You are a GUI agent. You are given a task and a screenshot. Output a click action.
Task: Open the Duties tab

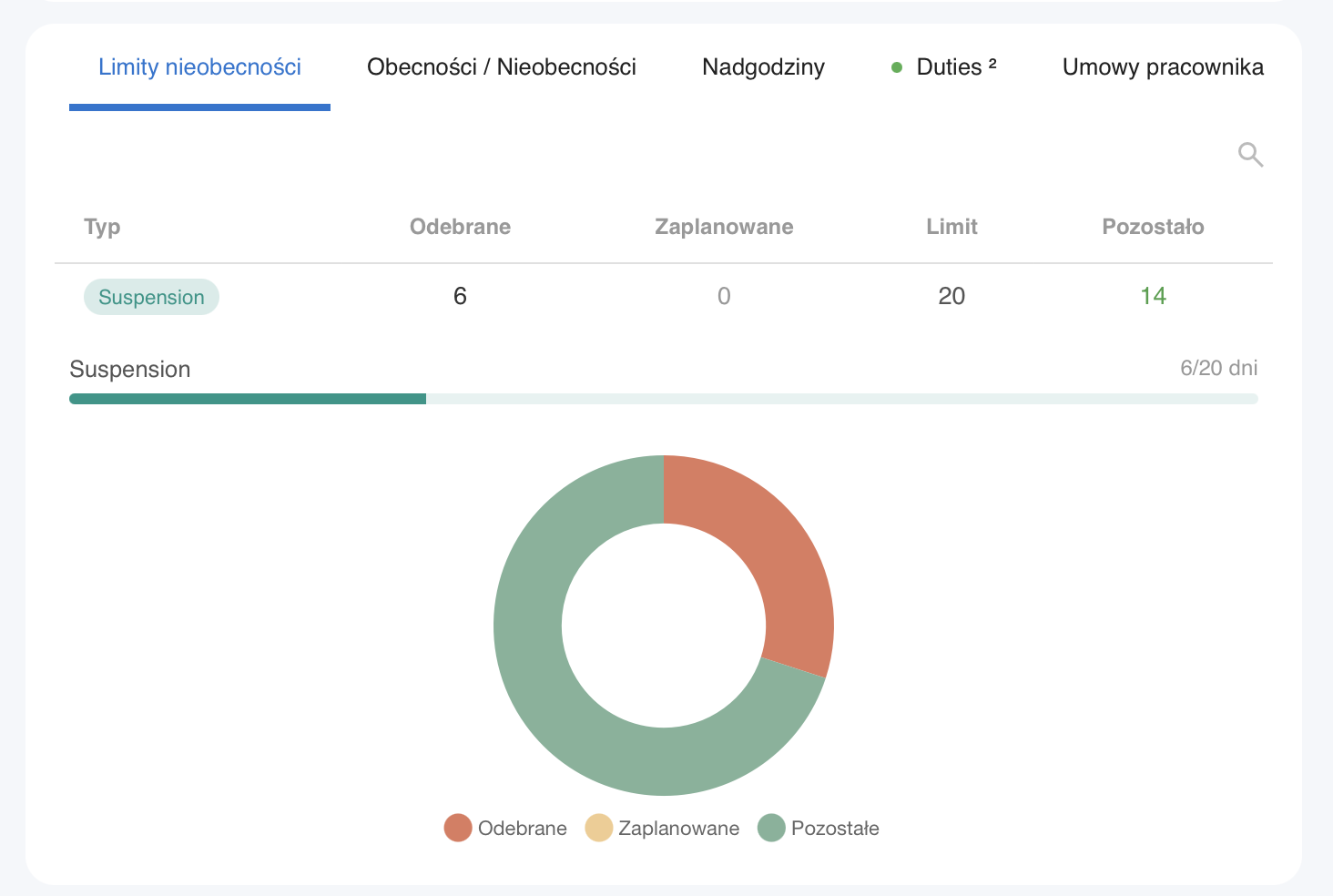(956, 67)
